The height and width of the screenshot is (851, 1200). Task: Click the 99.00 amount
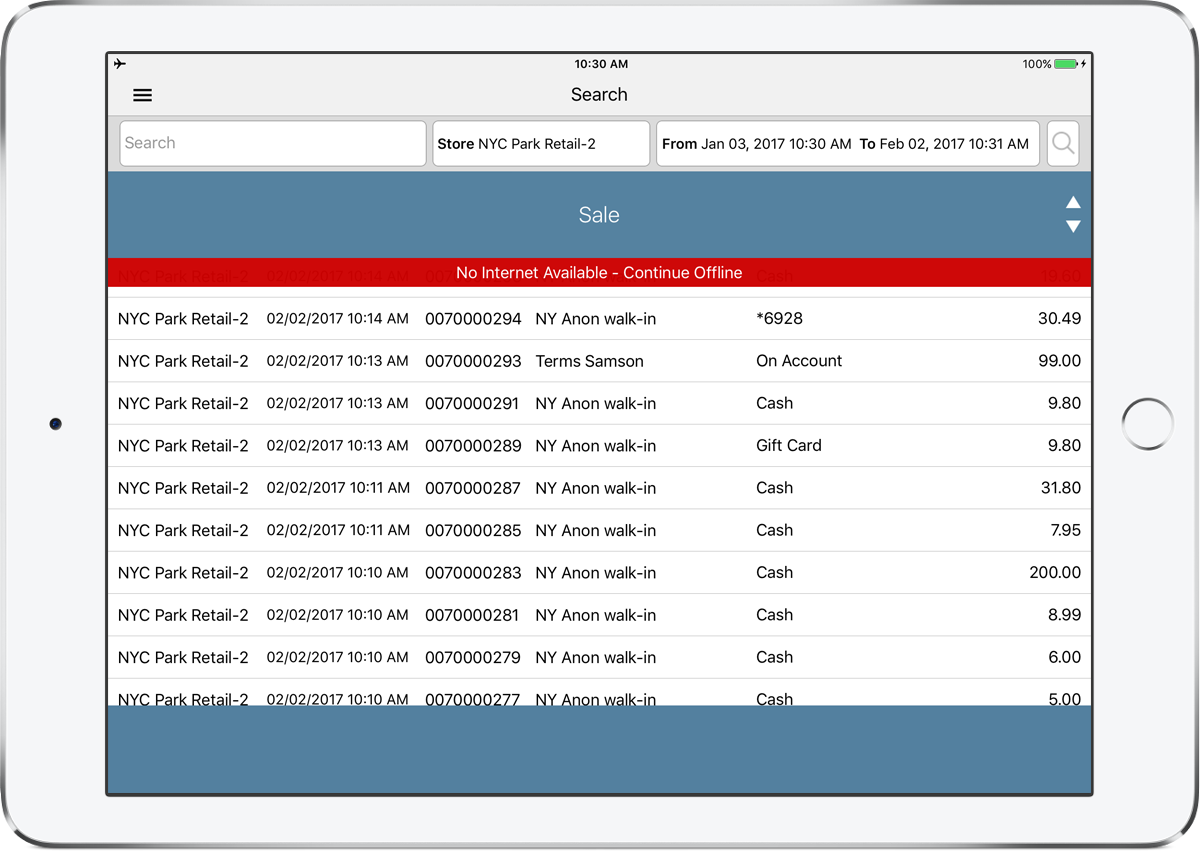[1060, 361]
